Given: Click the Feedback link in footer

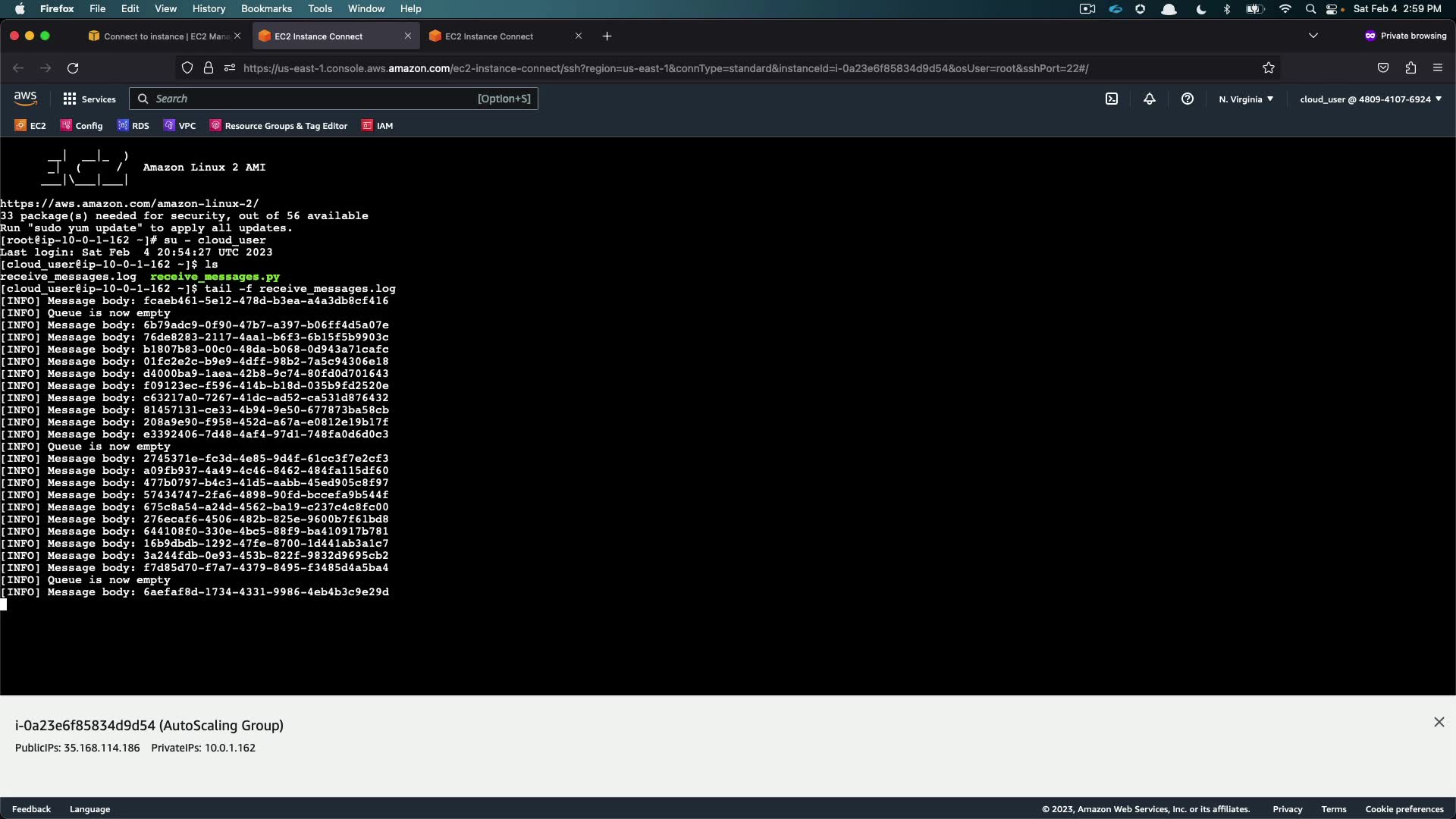Looking at the screenshot, I should (31, 809).
